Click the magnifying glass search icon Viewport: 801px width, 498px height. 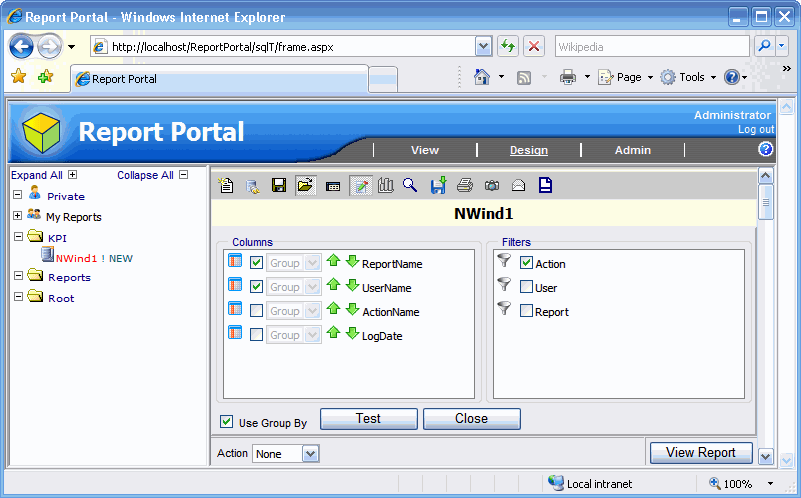[410, 185]
